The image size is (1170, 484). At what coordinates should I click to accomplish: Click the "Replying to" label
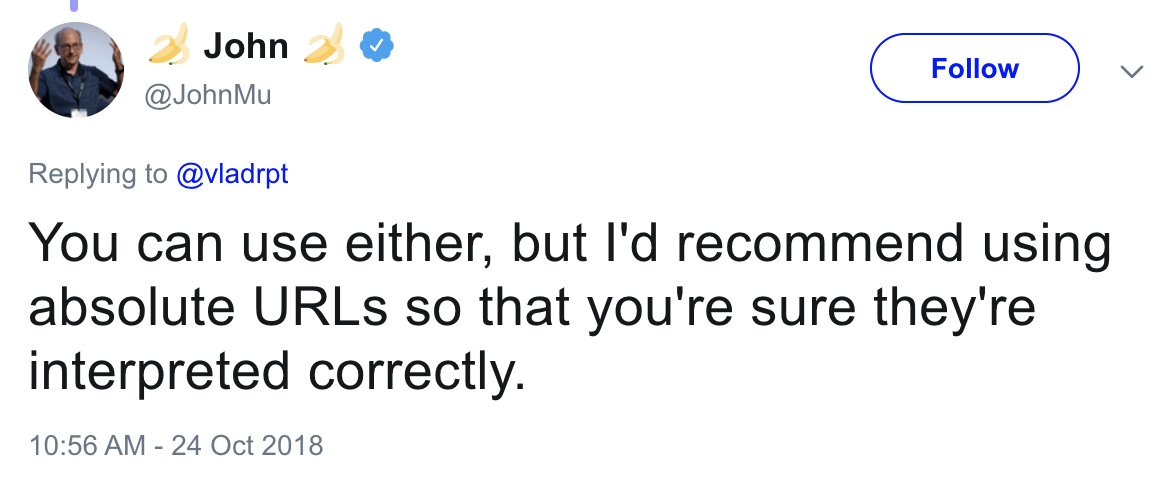98,174
